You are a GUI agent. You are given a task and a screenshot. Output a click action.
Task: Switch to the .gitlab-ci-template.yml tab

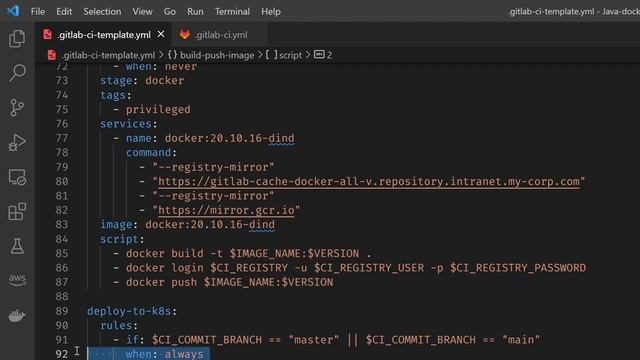click(104, 35)
